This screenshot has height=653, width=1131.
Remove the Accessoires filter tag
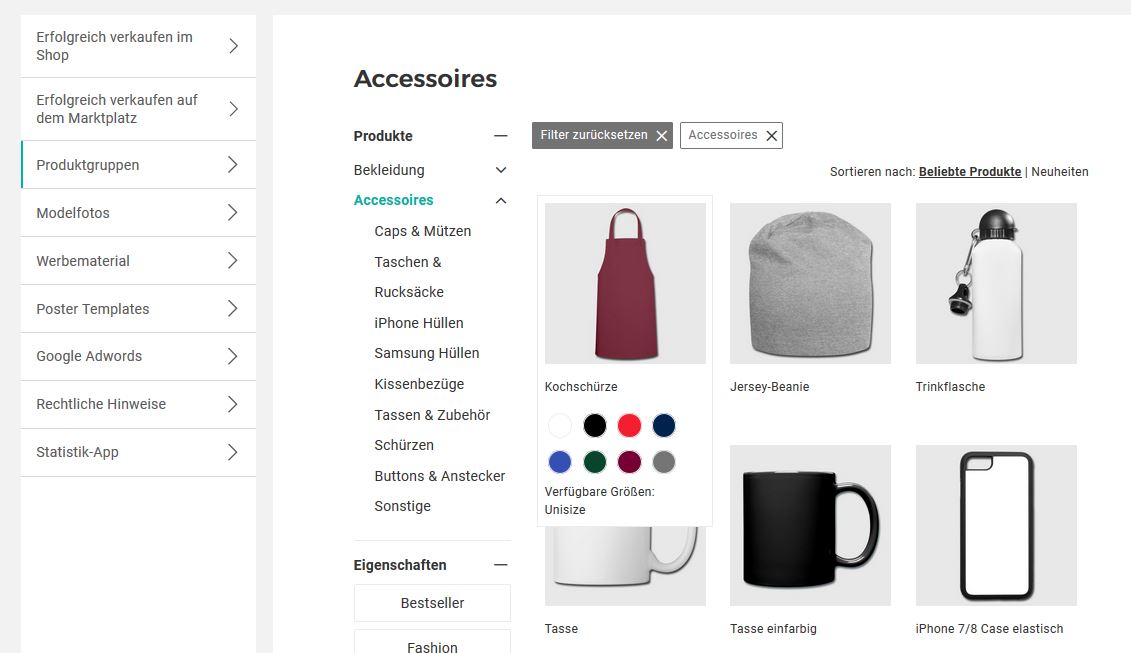coord(771,136)
